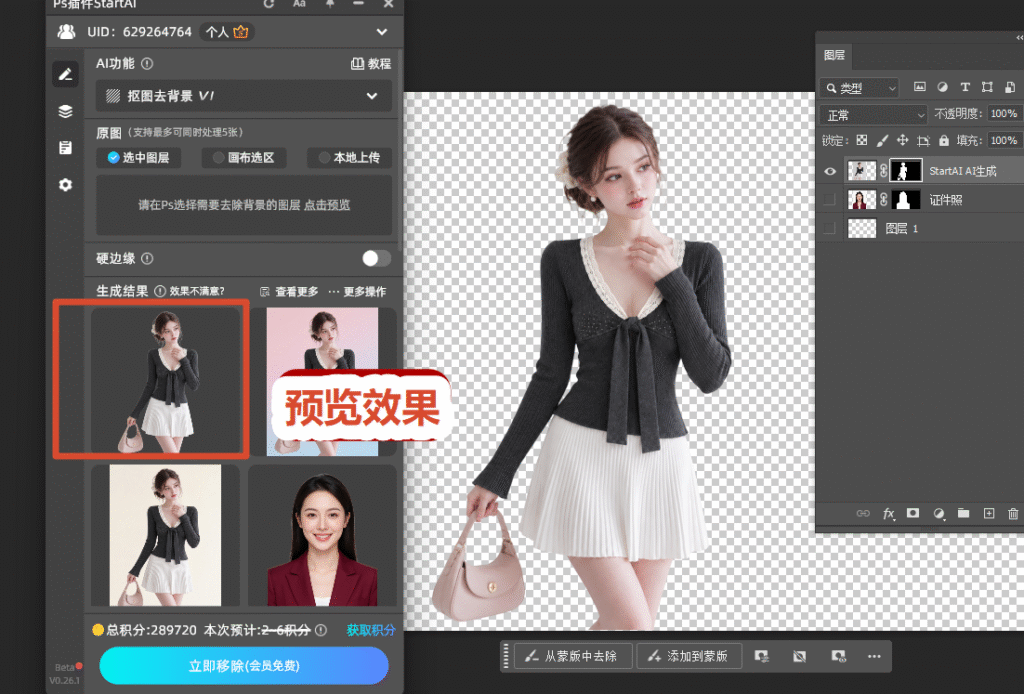Click the delete layer trash icon

[x=1013, y=514]
